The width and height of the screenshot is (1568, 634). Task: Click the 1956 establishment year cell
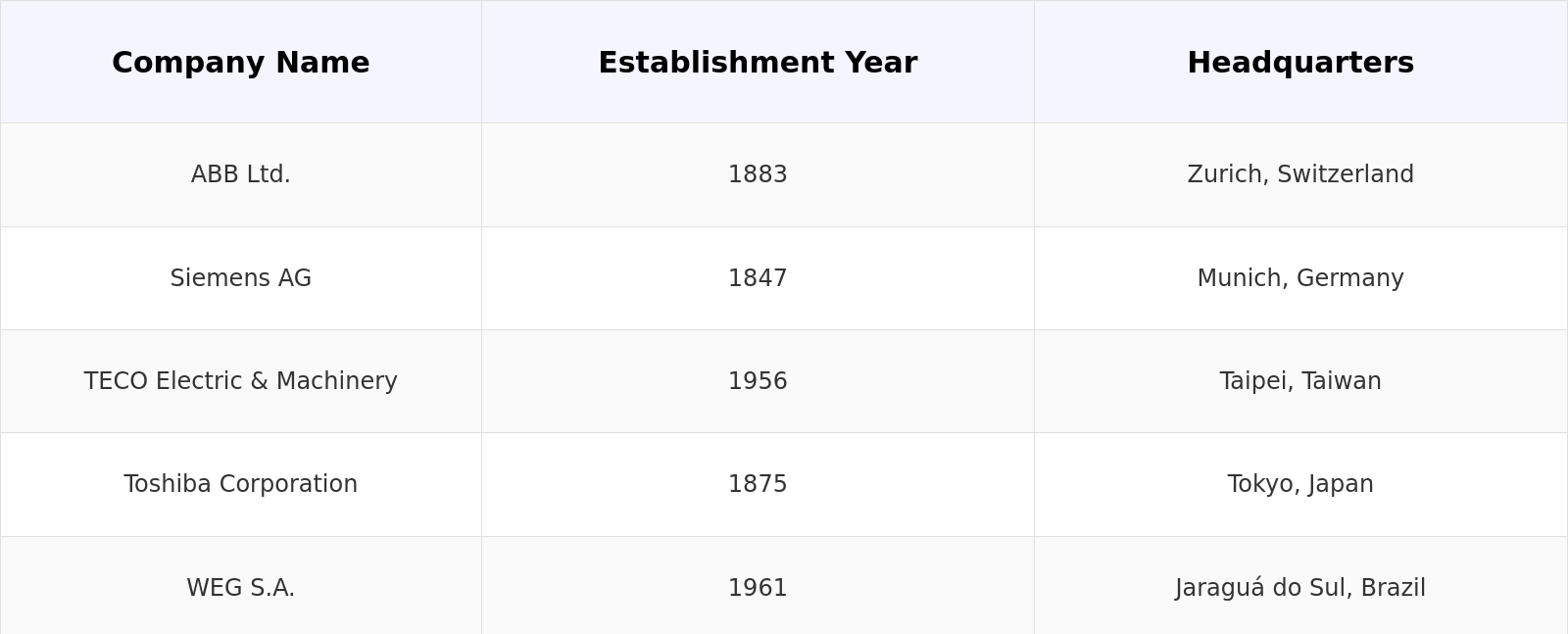tap(758, 381)
